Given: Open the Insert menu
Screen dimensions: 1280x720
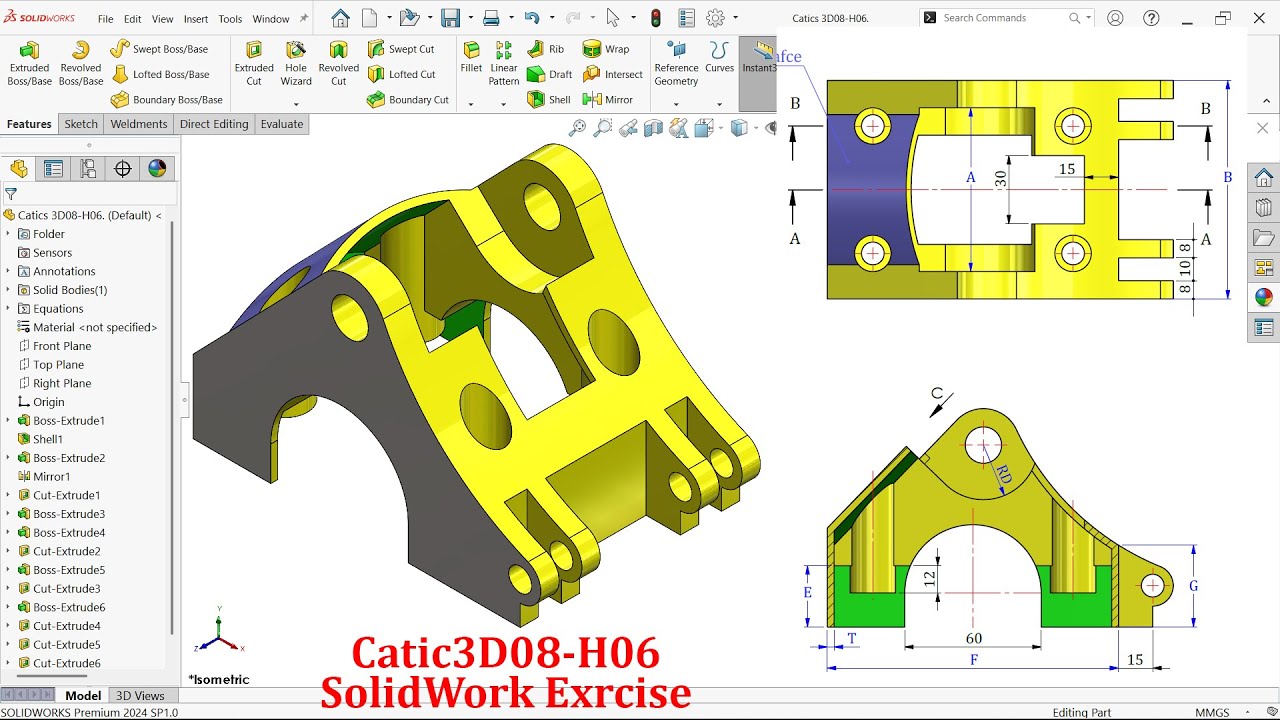Looking at the screenshot, I should pyautogui.click(x=196, y=19).
